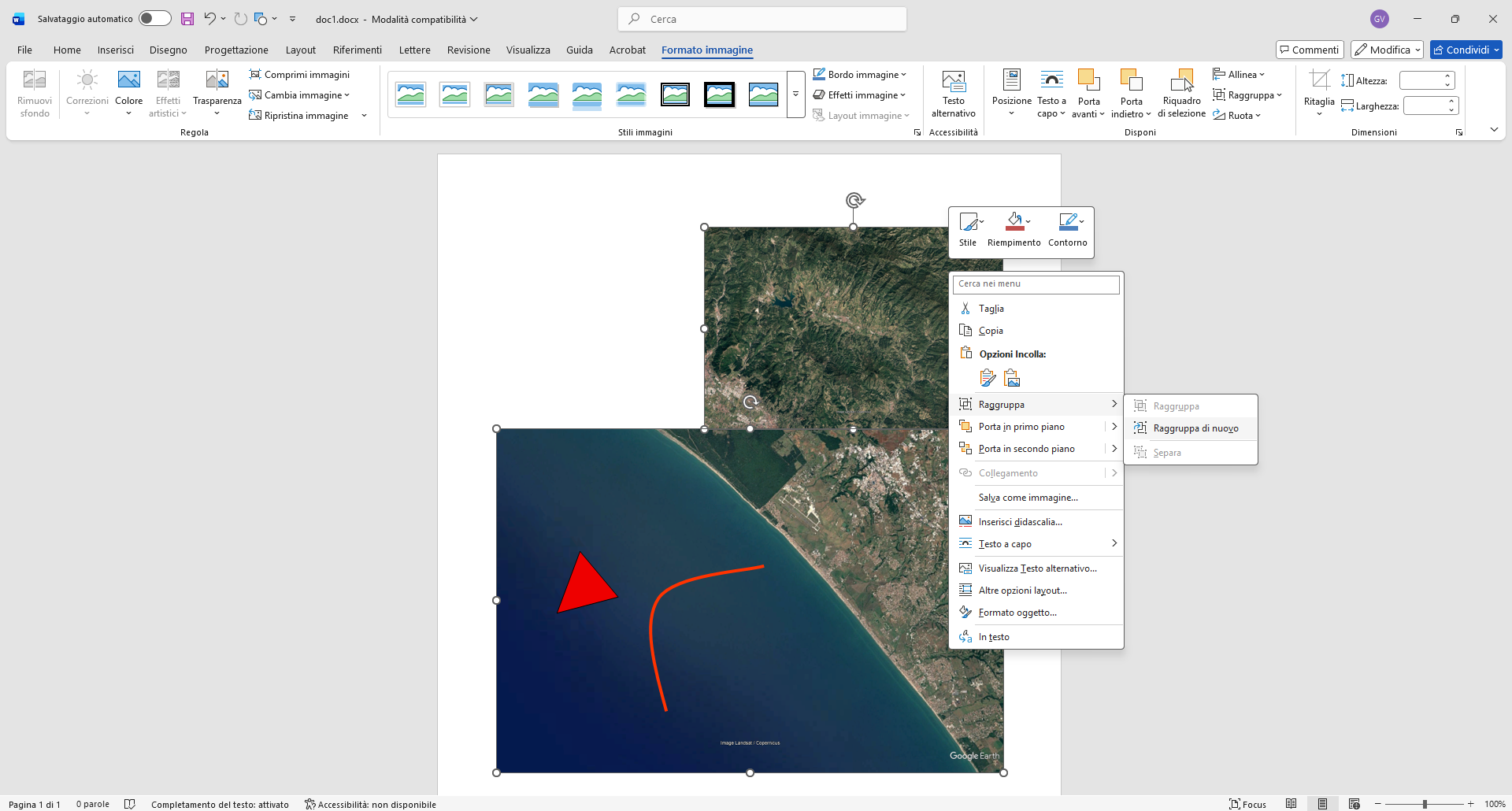Click the Condividi button

point(1466,50)
